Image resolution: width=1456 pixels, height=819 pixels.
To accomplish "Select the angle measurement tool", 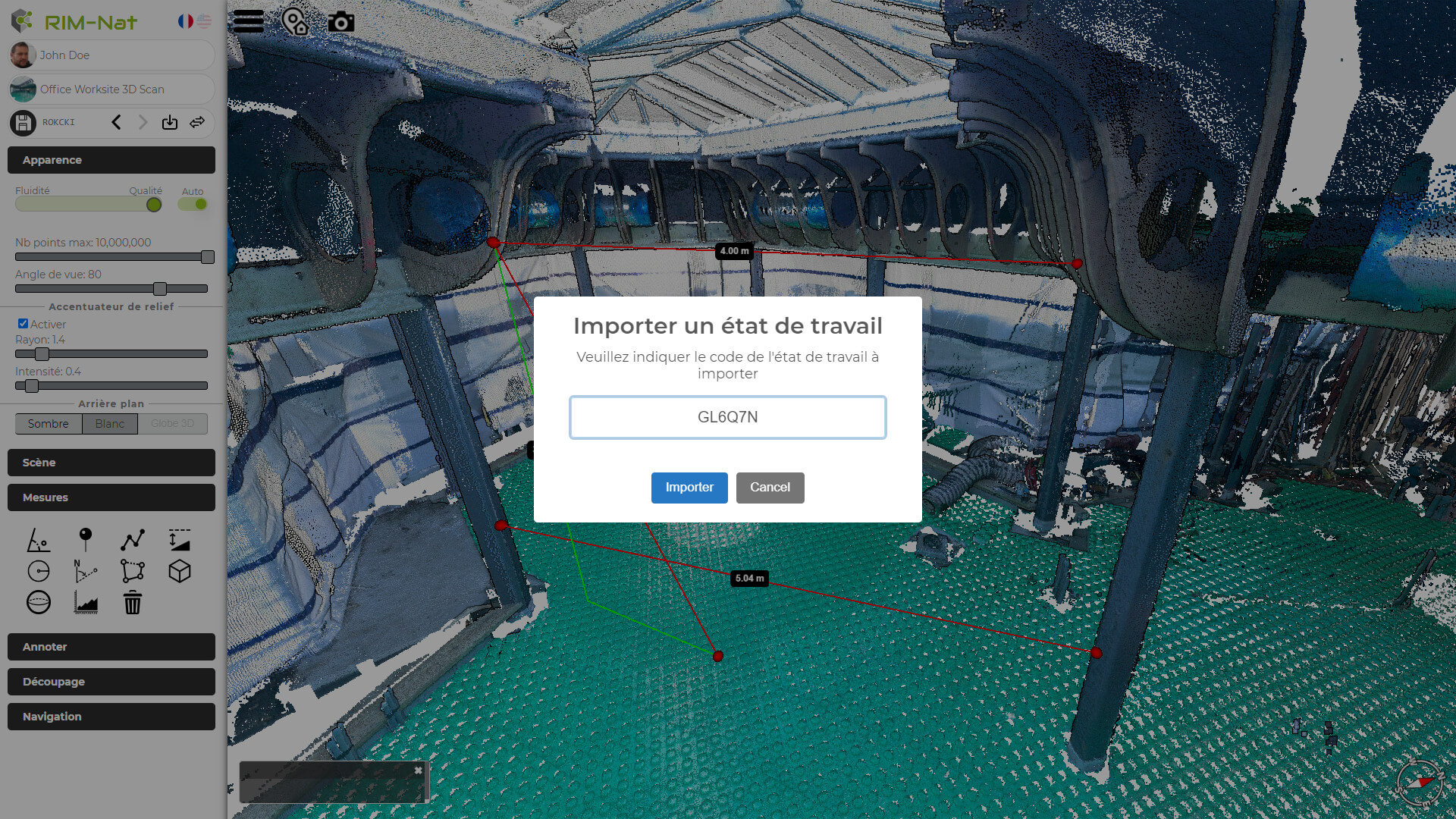I will click(x=38, y=540).
